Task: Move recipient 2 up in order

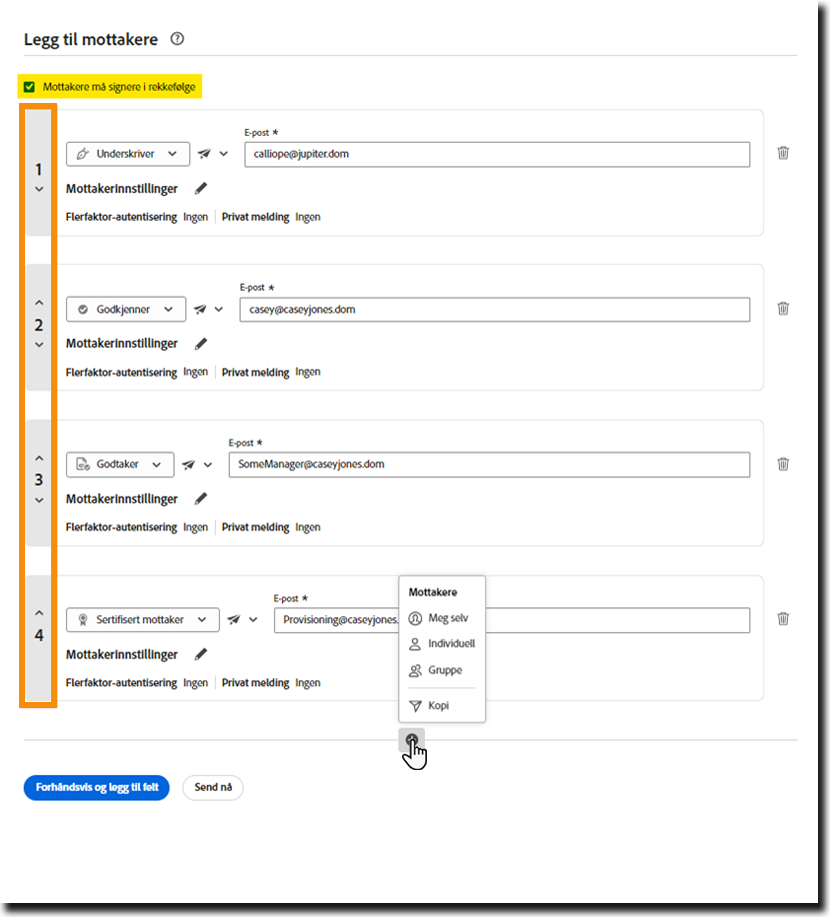Action: click(x=39, y=302)
